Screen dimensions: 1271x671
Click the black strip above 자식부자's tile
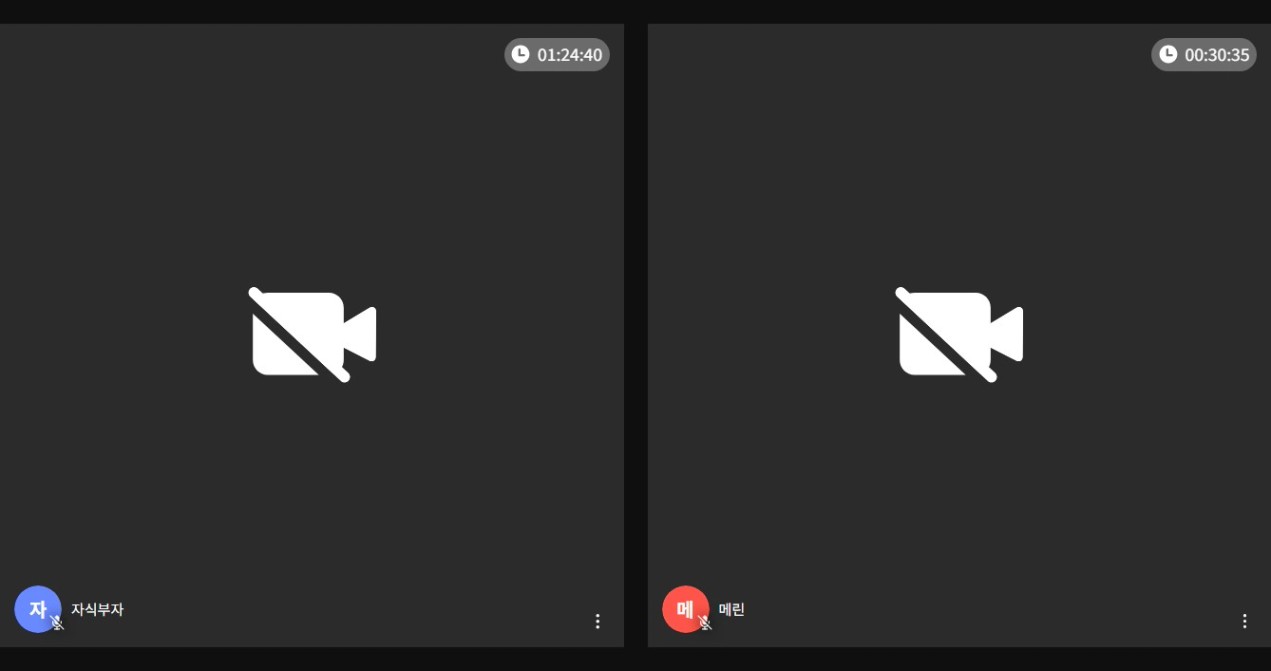[312, 12]
